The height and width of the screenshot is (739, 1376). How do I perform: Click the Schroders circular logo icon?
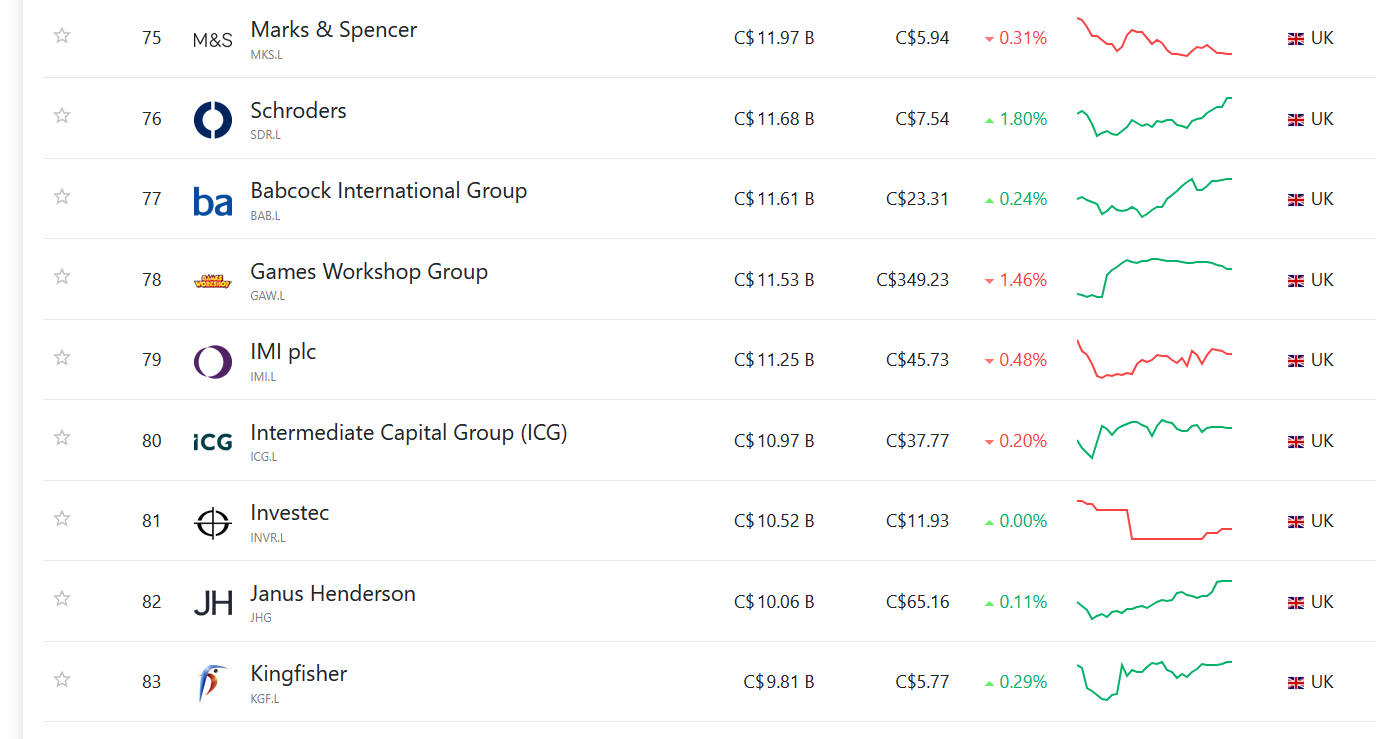pos(213,119)
